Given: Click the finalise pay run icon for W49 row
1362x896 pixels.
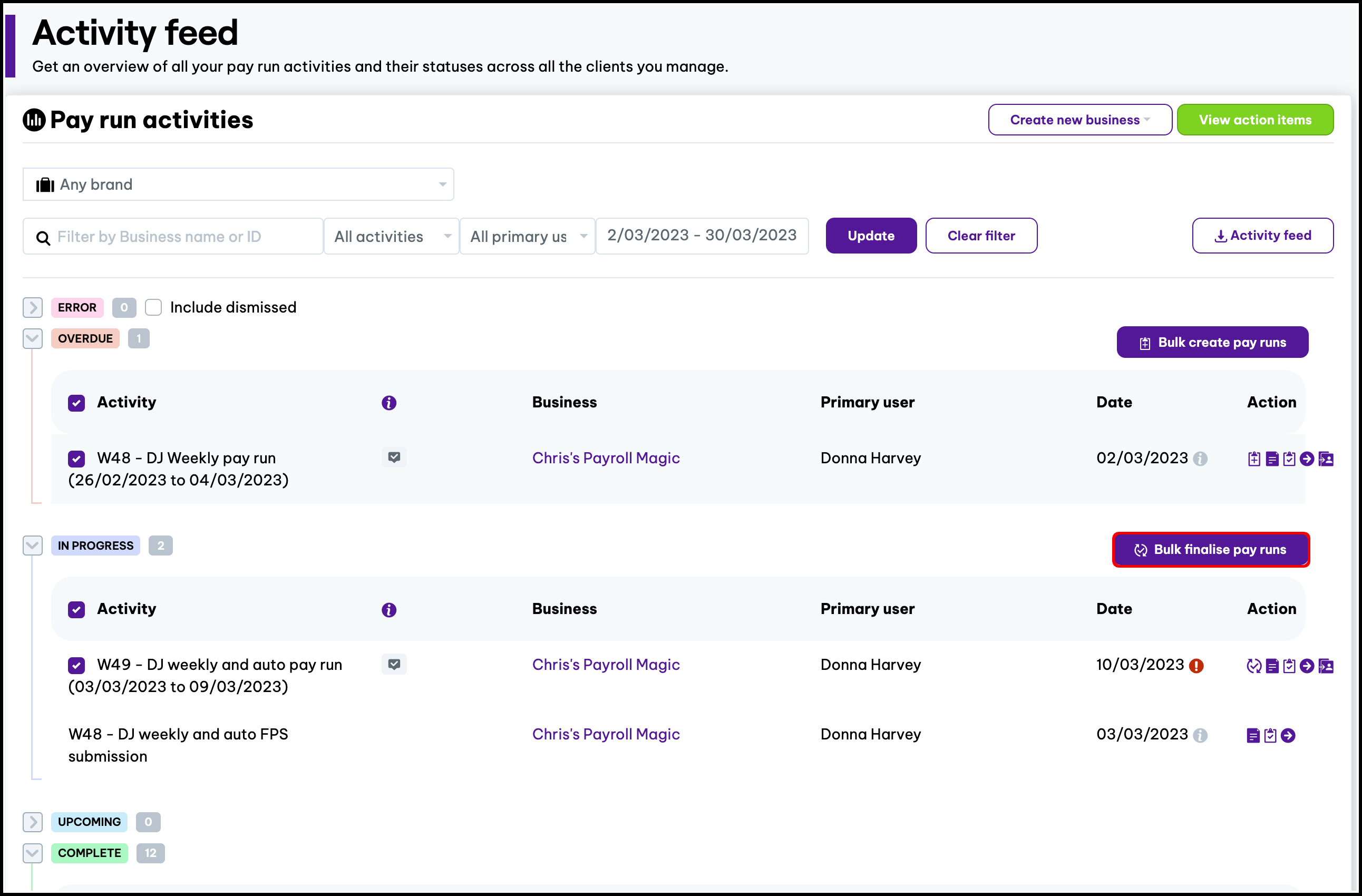Looking at the screenshot, I should pyautogui.click(x=1254, y=666).
